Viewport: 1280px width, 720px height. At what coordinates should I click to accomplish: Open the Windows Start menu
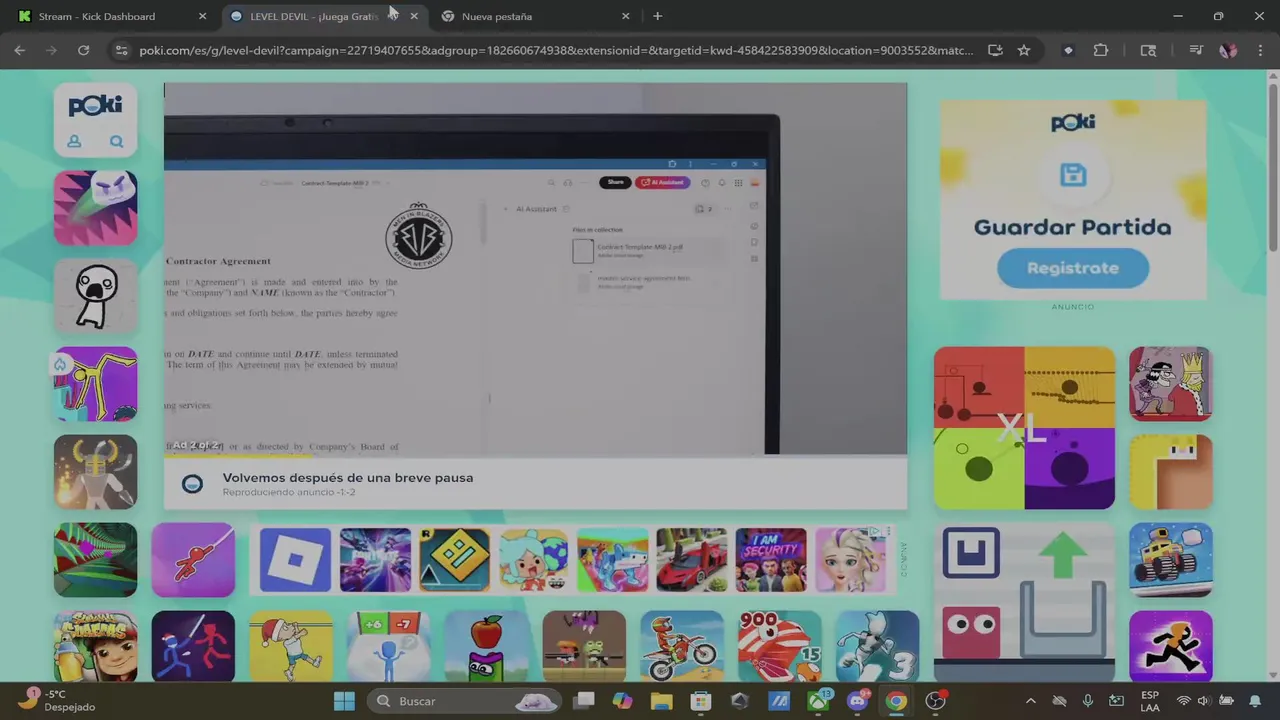[x=344, y=701]
